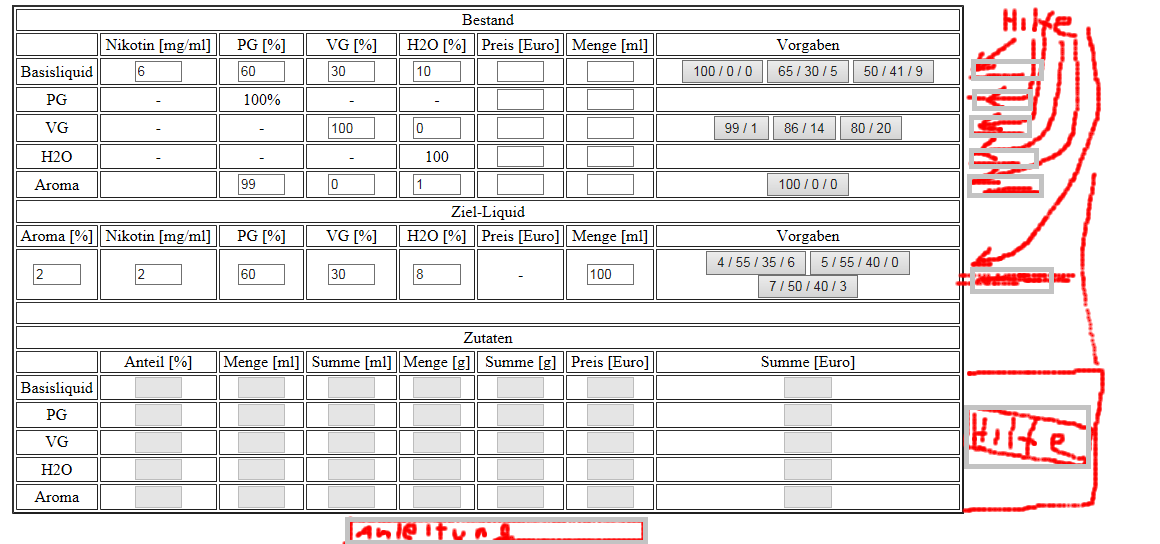
Task: Click the Aroma row H2O percent field
Action: click(x=437, y=185)
